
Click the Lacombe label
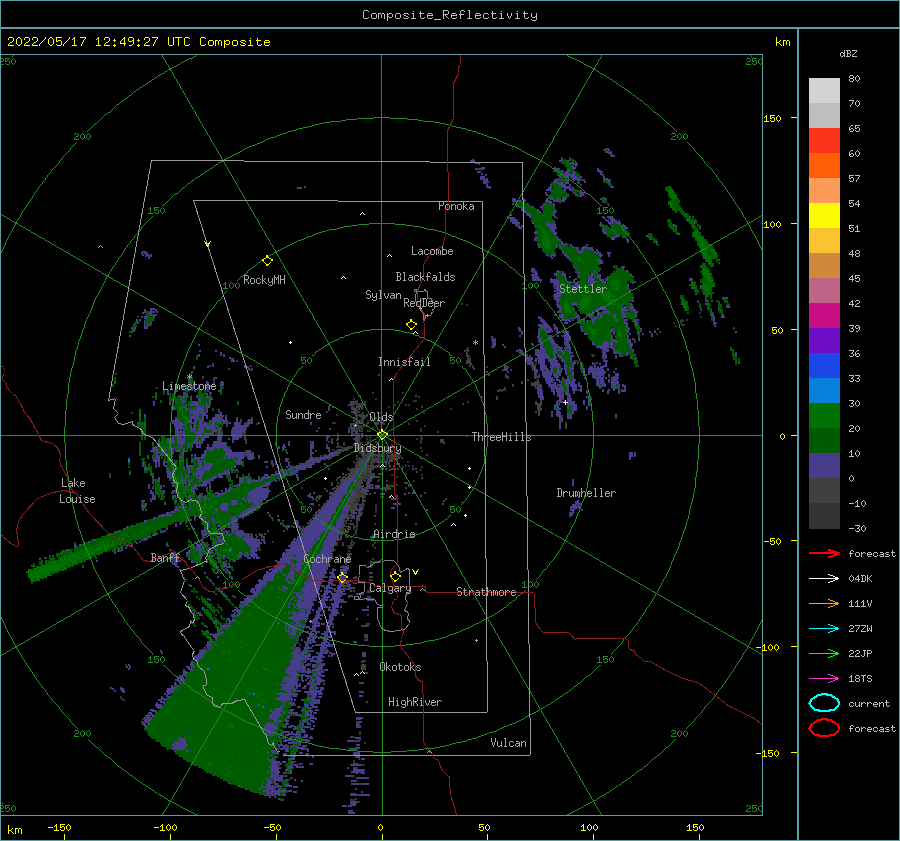432,251
